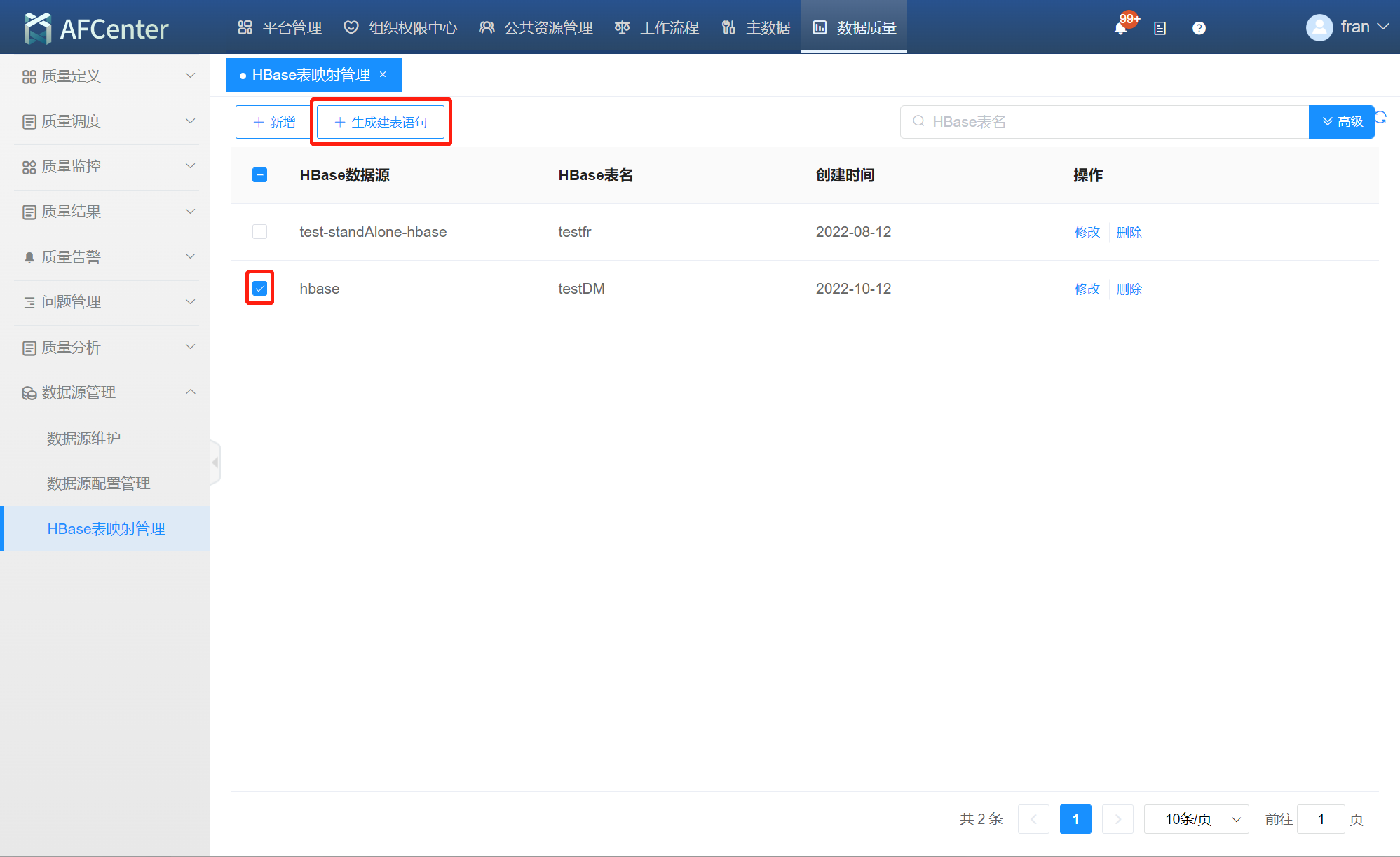Click the notification bell icon
The width and height of the screenshot is (1400, 857).
(1120, 28)
